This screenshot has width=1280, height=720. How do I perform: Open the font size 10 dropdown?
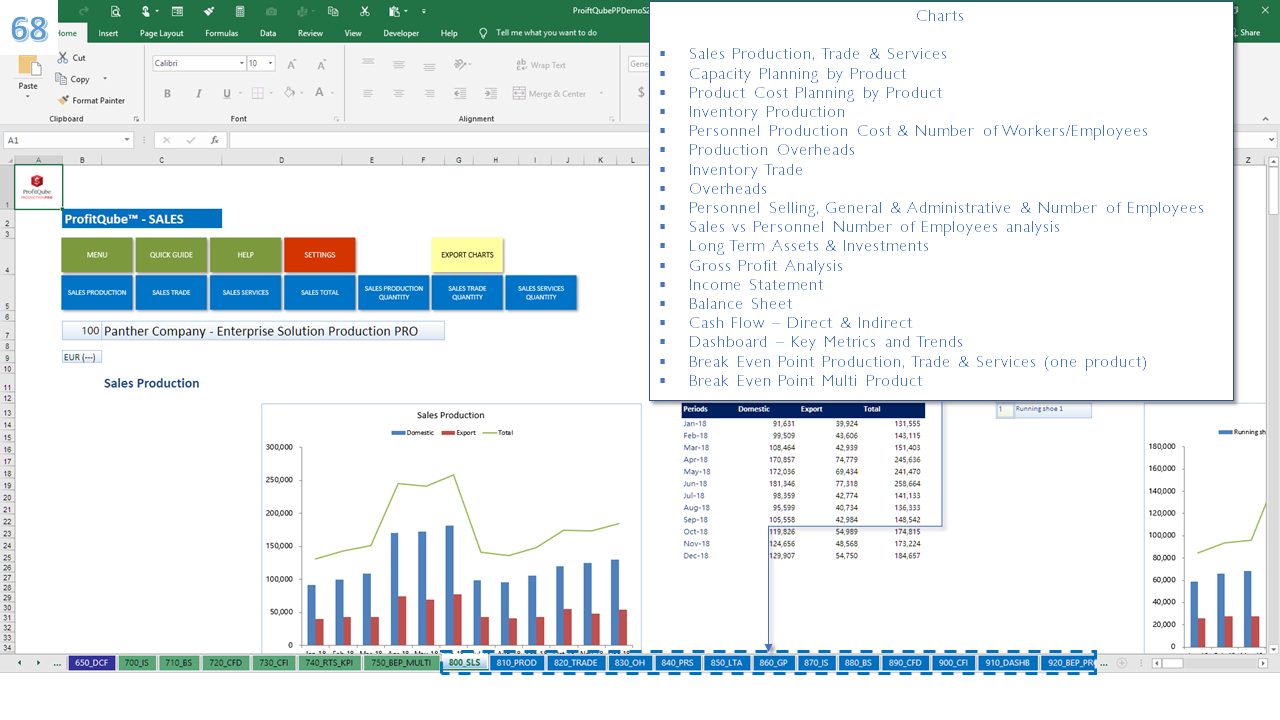(270, 63)
